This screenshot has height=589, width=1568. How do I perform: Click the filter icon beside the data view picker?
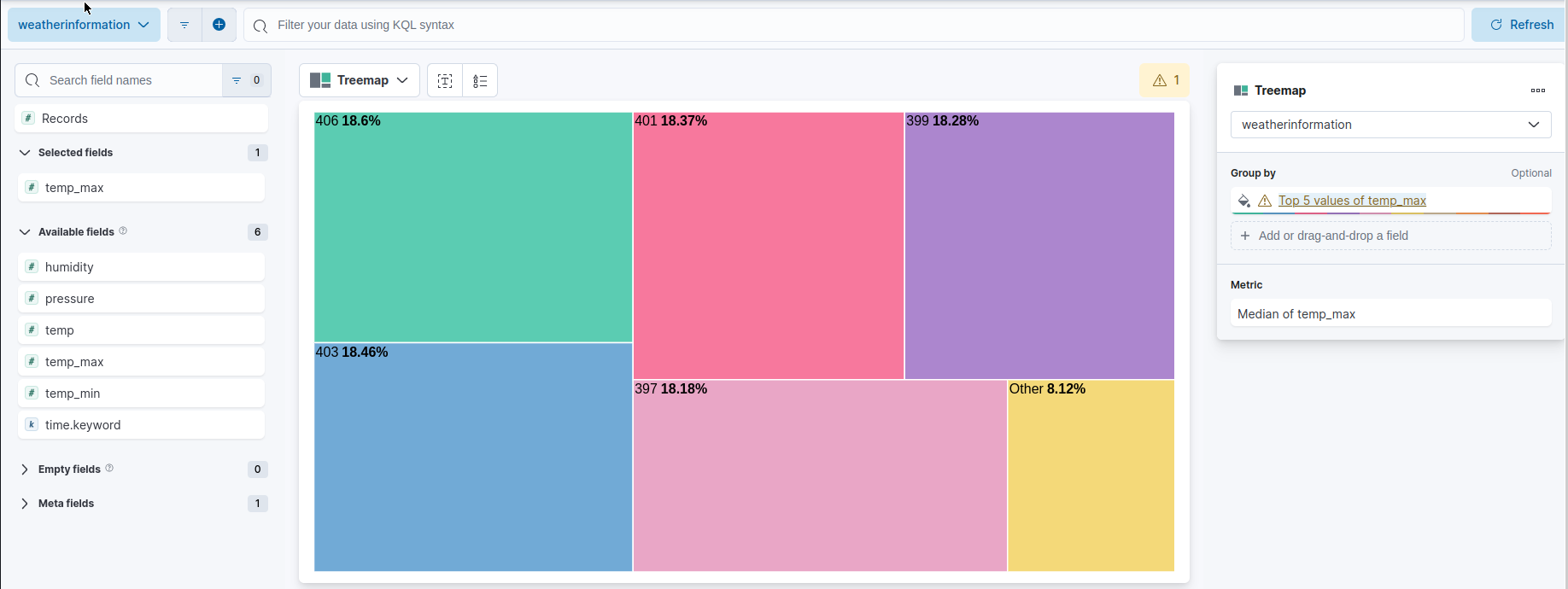pos(184,24)
